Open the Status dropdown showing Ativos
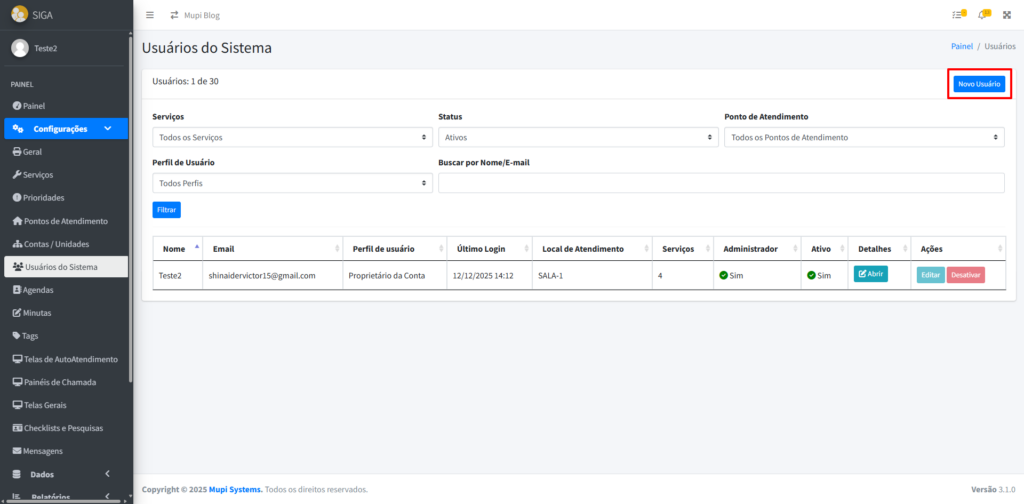1024x504 pixels. tap(578, 137)
